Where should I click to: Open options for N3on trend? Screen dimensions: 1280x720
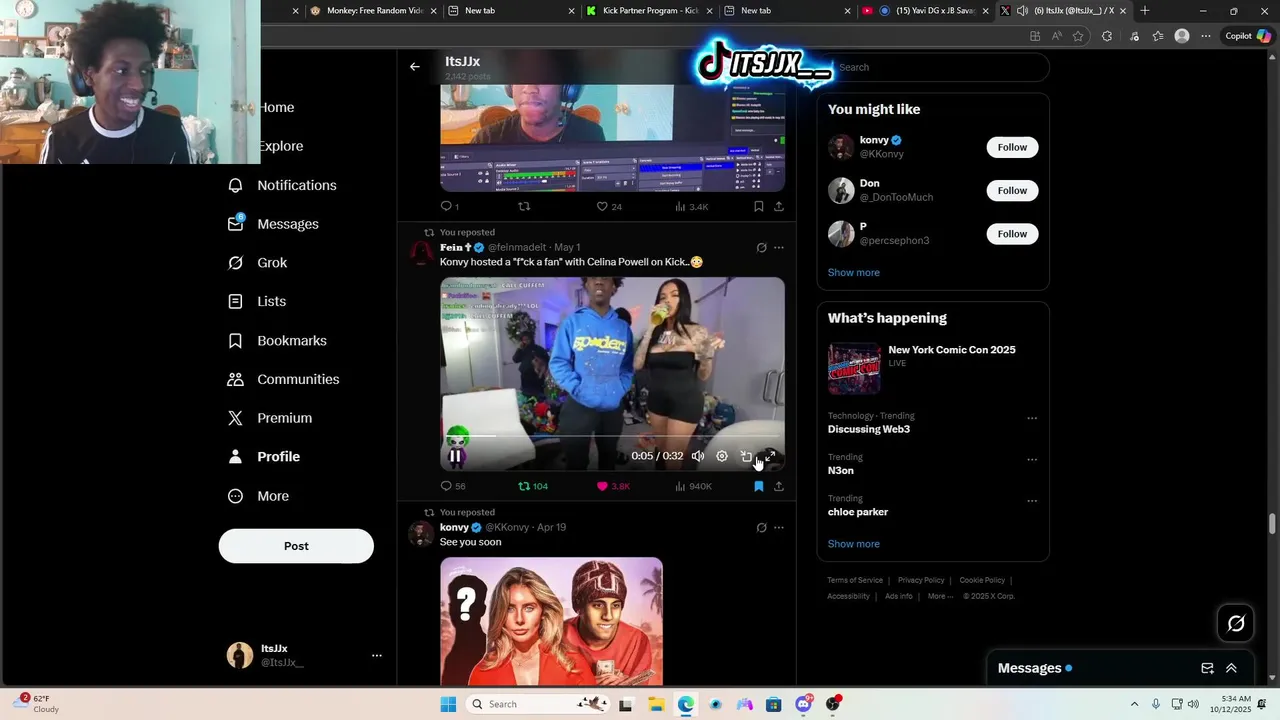(x=1032, y=460)
